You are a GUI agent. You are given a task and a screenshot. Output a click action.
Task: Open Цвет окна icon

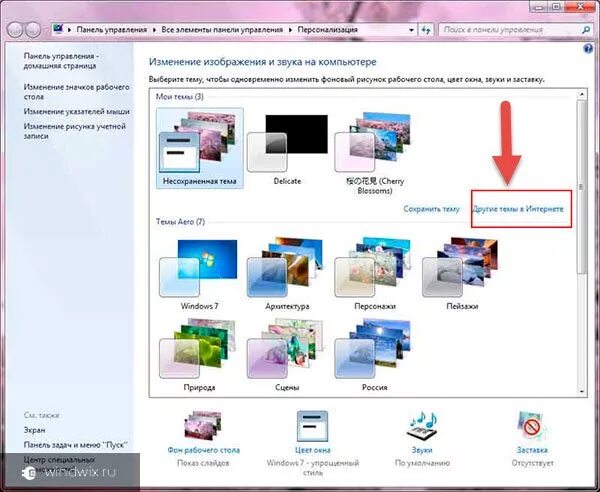pos(313,426)
